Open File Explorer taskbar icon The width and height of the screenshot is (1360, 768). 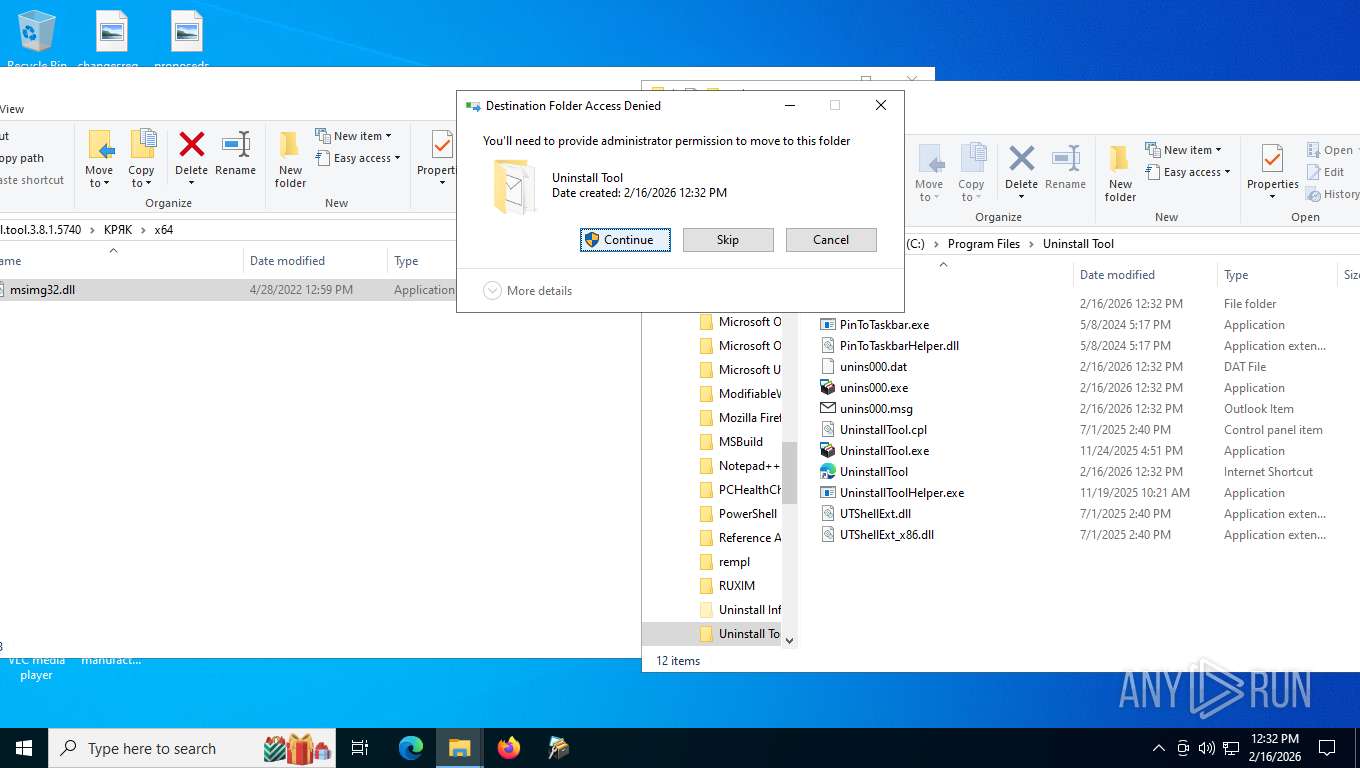[459, 748]
